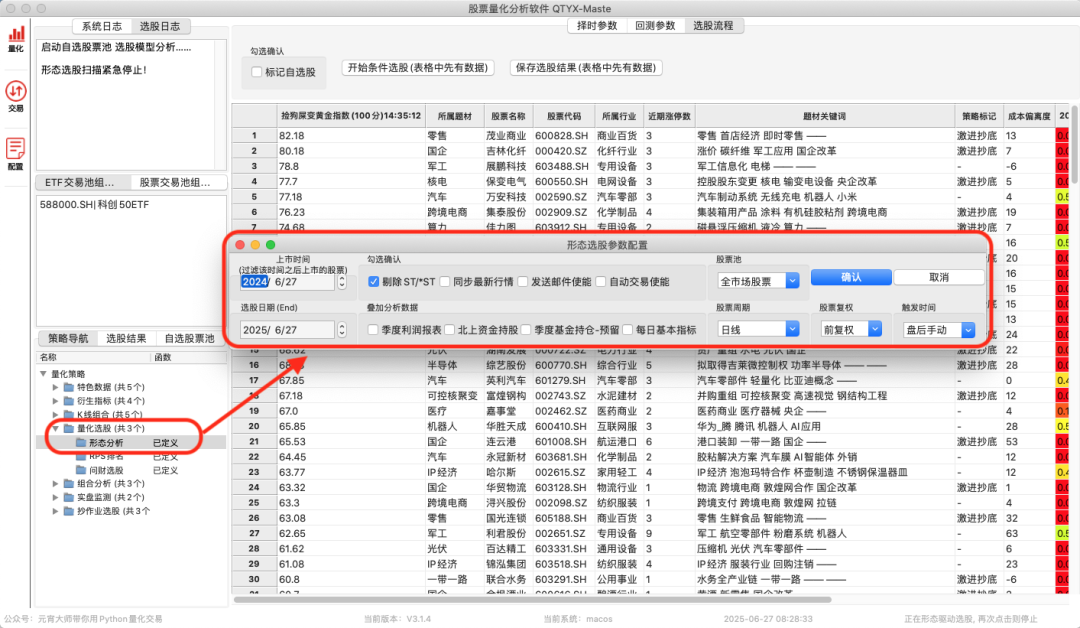Click the 近期涨停数 column header
Viewport: 1080px width, 628px height.
[669, 116]
